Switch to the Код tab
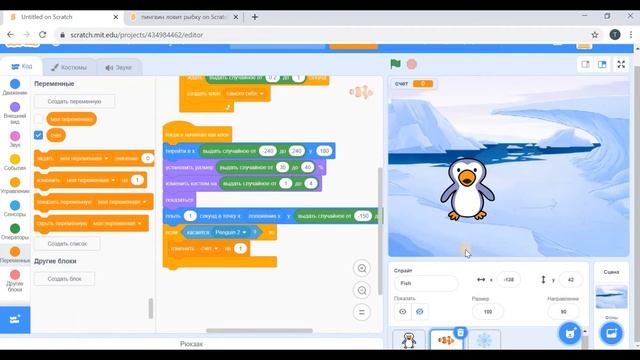Screen dimensions: 640x360 point(22,66)
